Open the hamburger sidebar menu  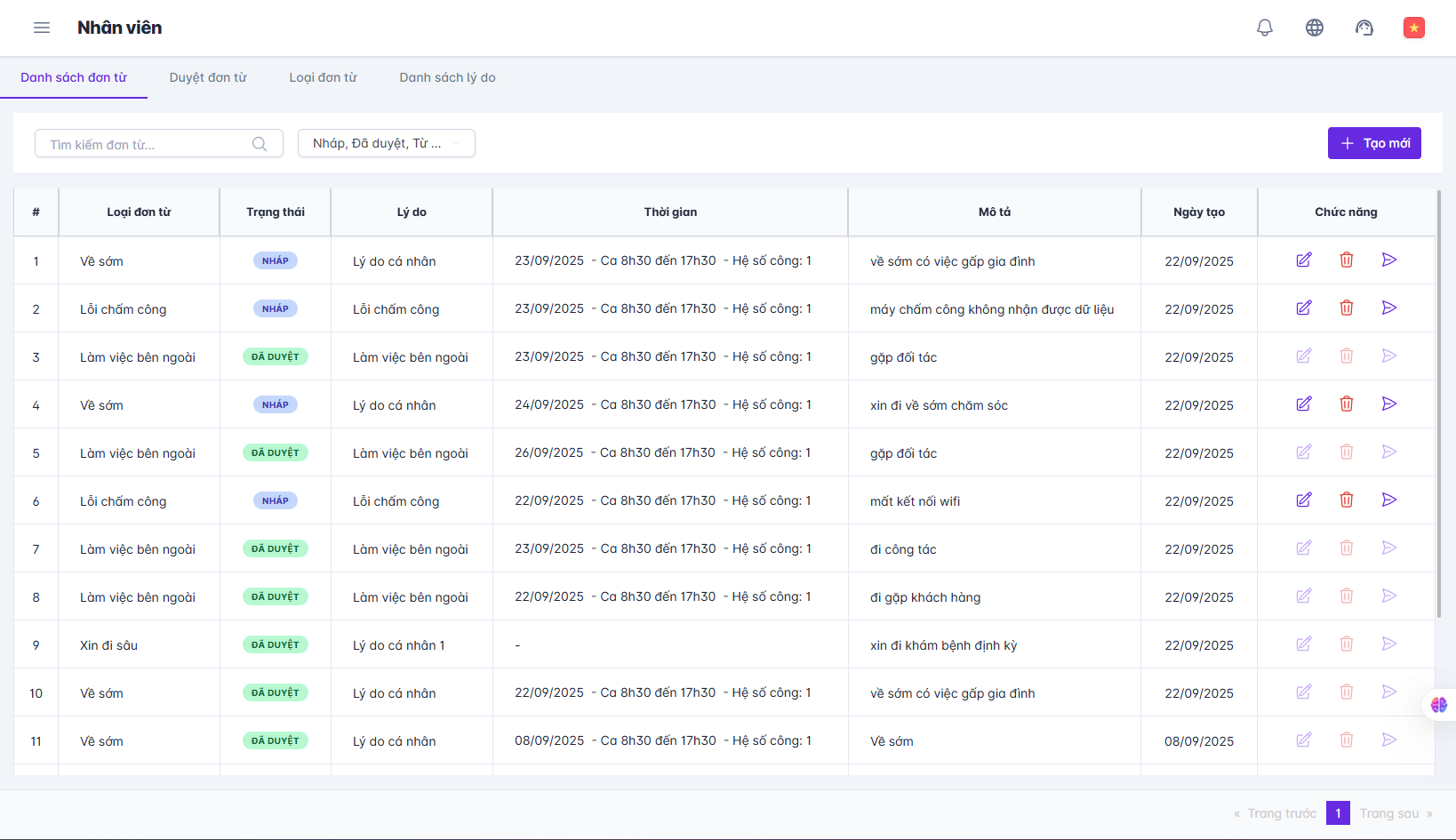coord(42,28)
